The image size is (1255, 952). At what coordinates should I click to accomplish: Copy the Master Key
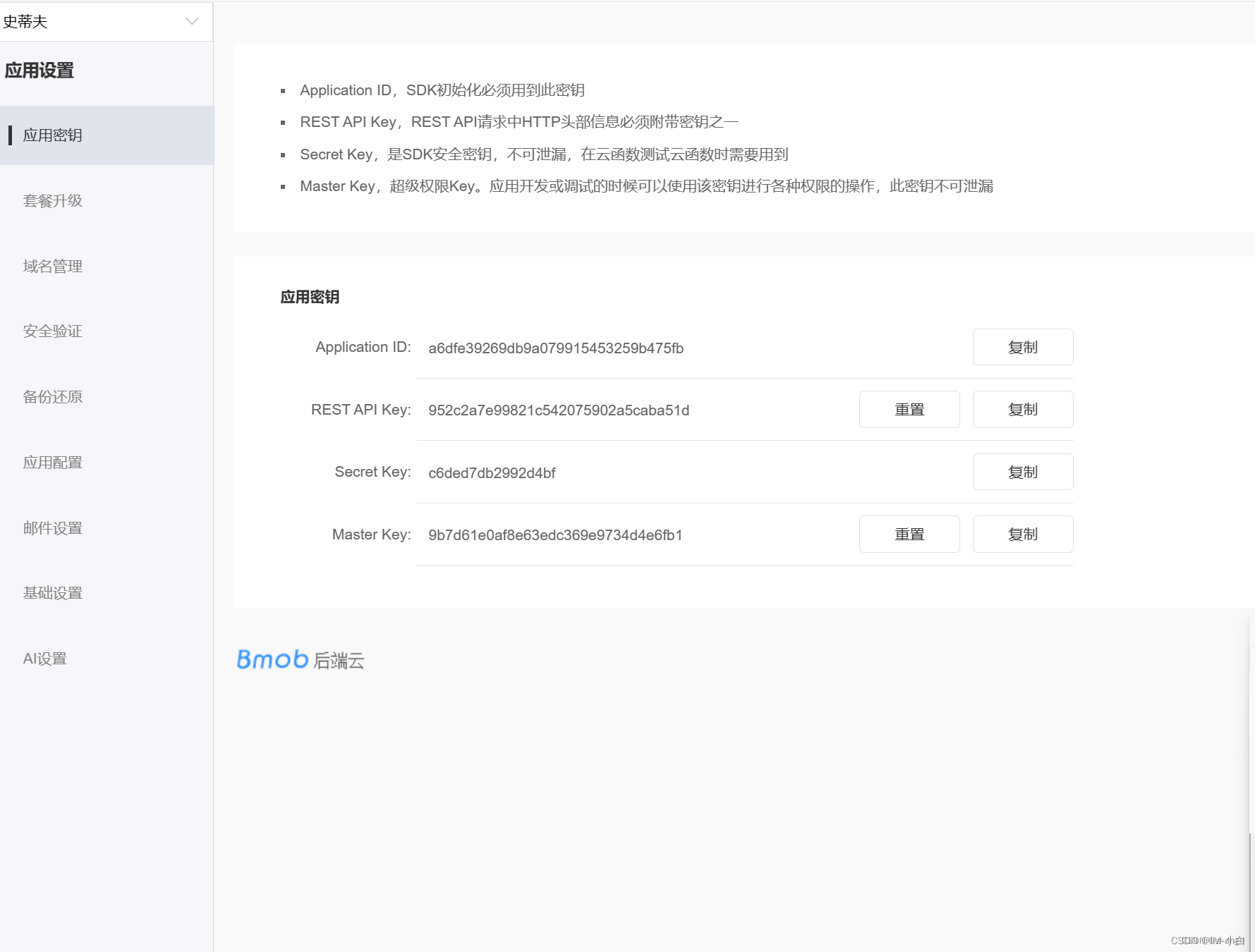click(x=1022, y=534)
